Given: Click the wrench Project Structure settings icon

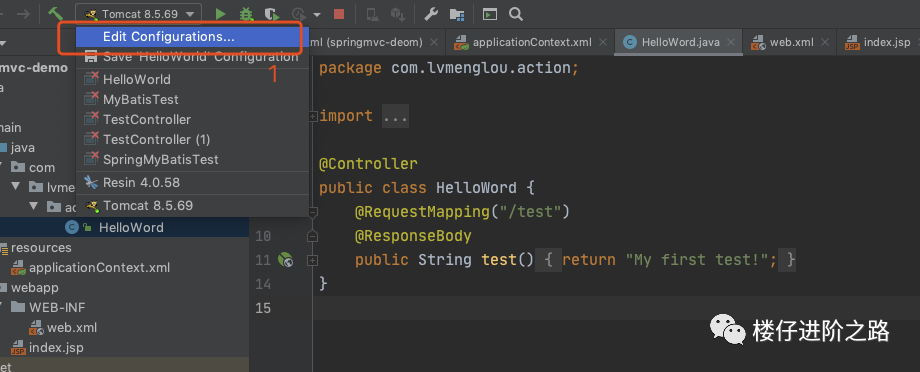Looking at the screenshot, I should point(431,13).
